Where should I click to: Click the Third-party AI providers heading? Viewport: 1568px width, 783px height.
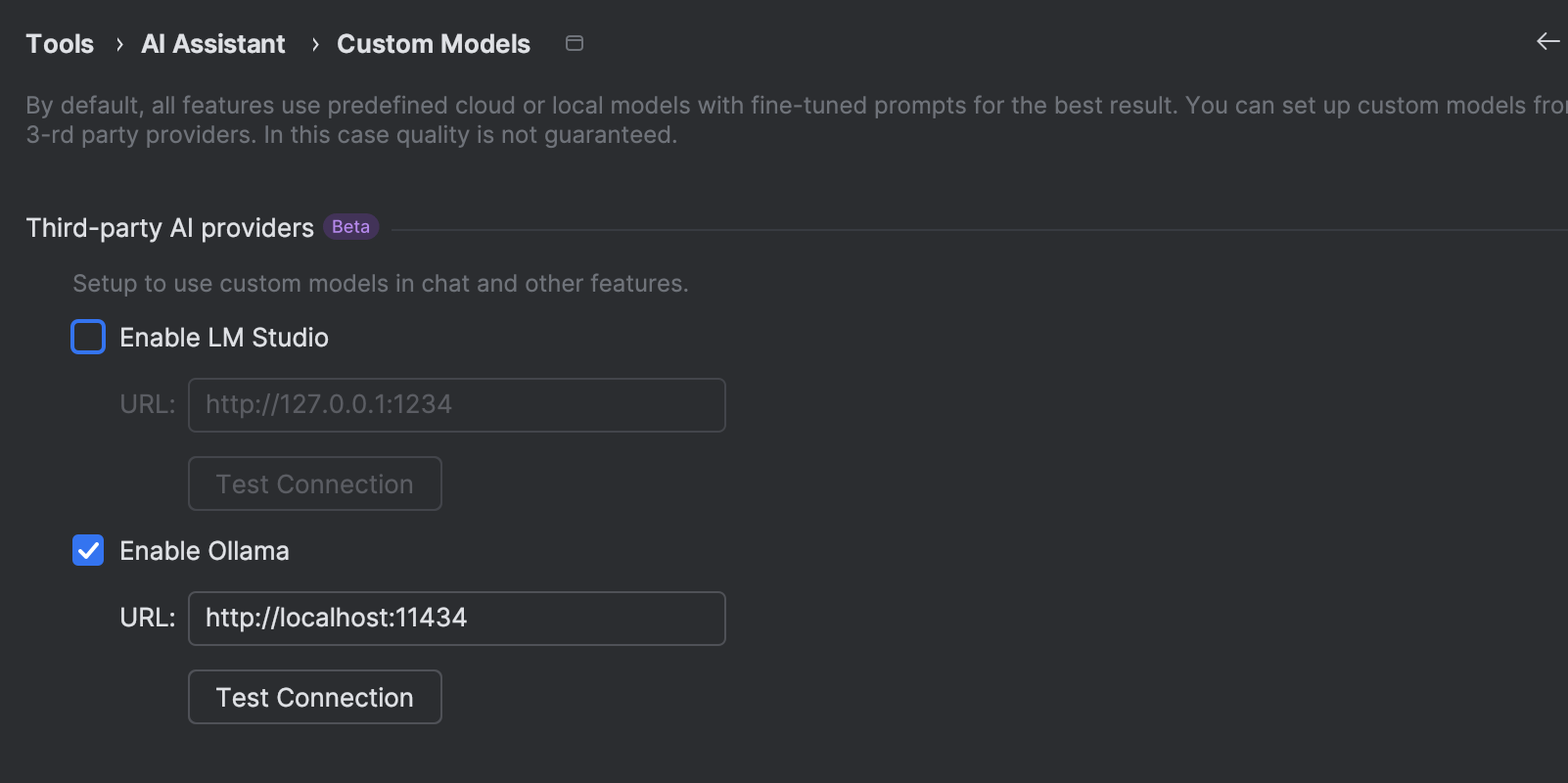169,228
